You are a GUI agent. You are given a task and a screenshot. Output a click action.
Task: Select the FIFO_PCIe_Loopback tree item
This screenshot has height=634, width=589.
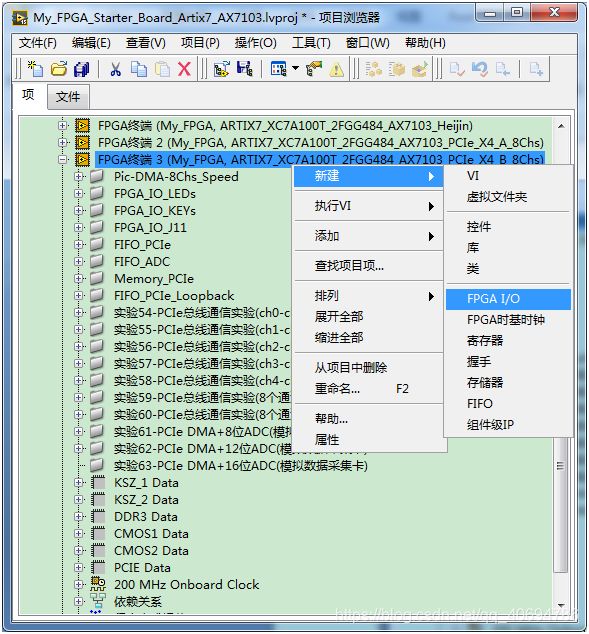174,296
